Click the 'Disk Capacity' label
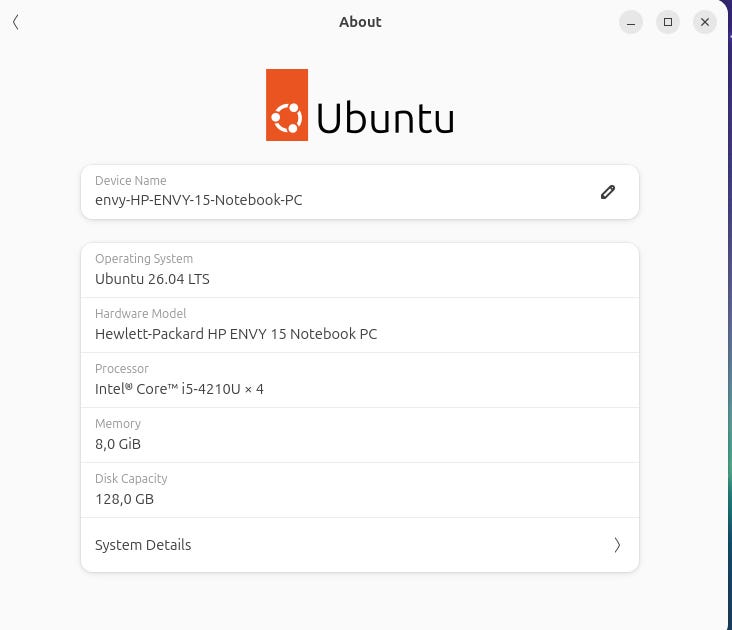The width and height of the screenshot is (732, 630). 131,479
